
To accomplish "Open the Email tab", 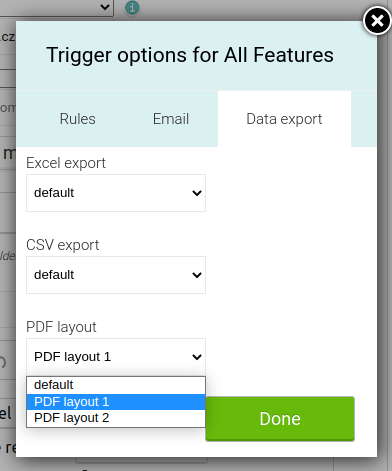I will [171, 119].
